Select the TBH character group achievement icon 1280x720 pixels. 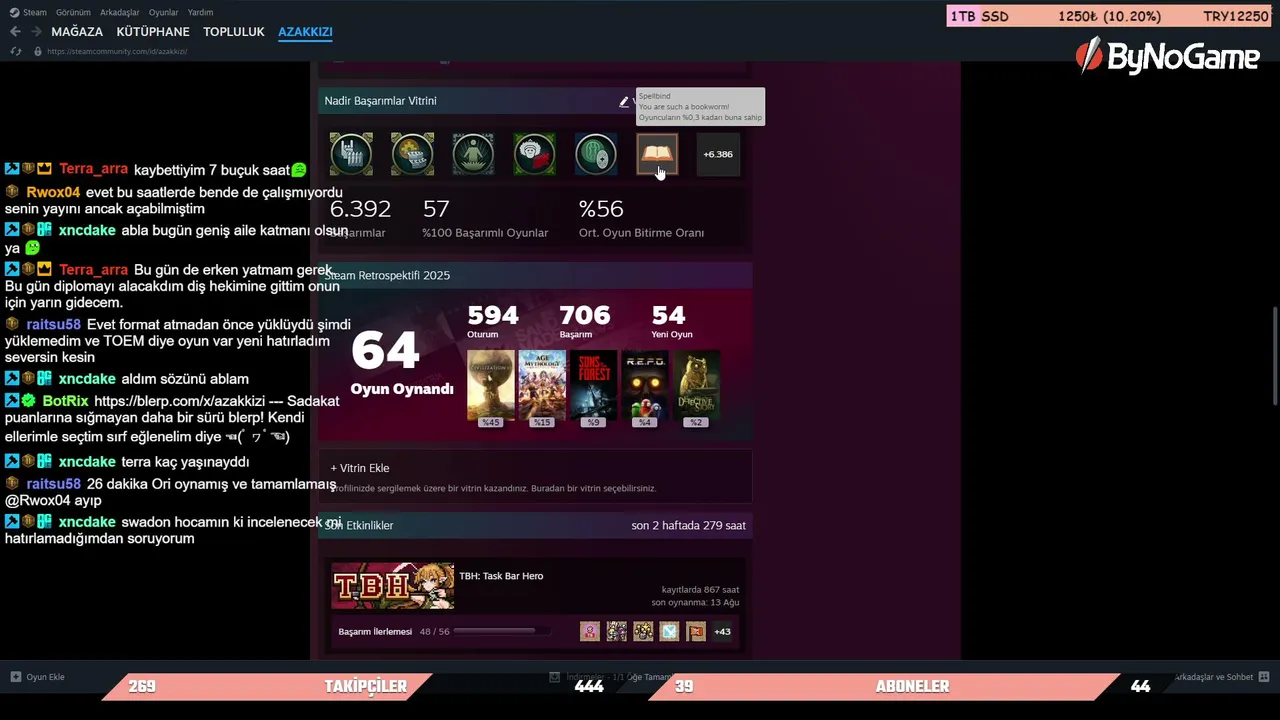coord(616,631)
